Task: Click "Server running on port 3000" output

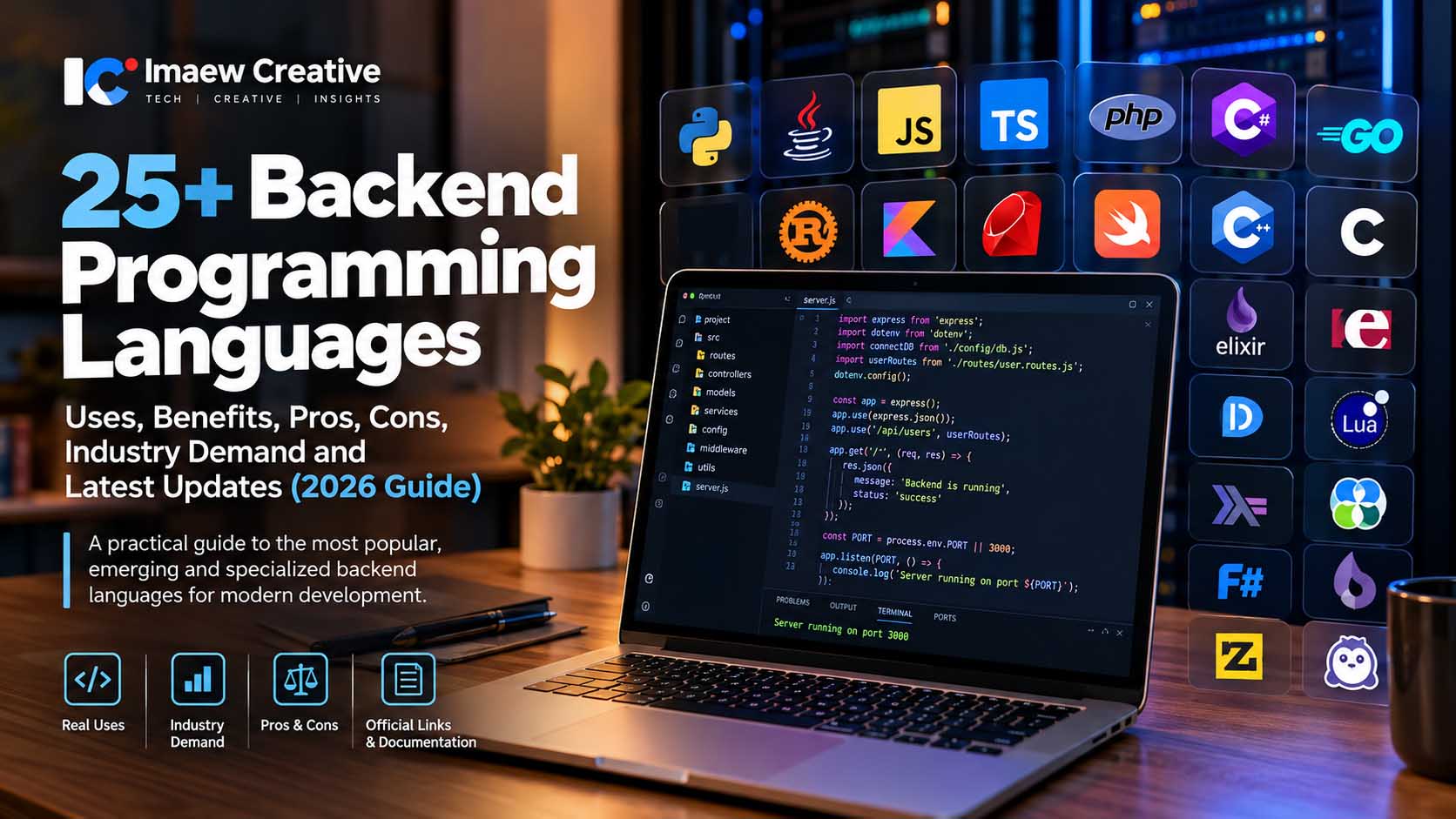Action: tap(841, 629)
